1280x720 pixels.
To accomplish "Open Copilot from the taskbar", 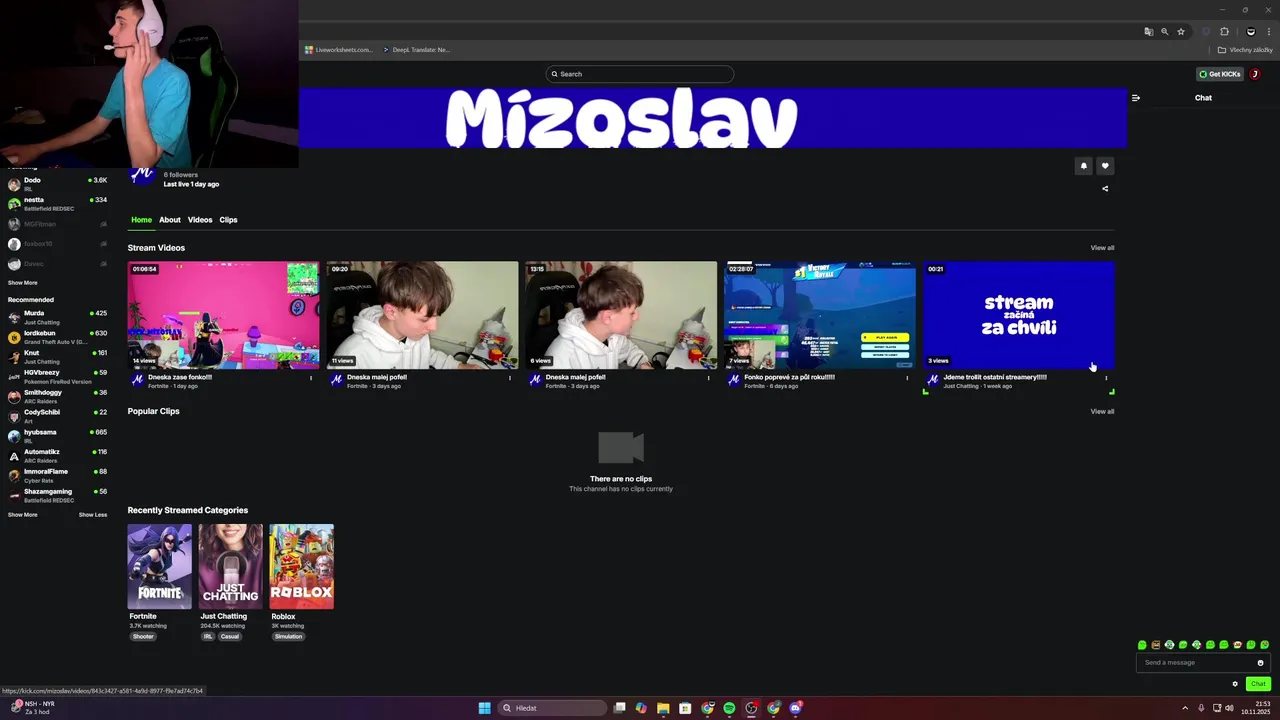I will point(641,708).
